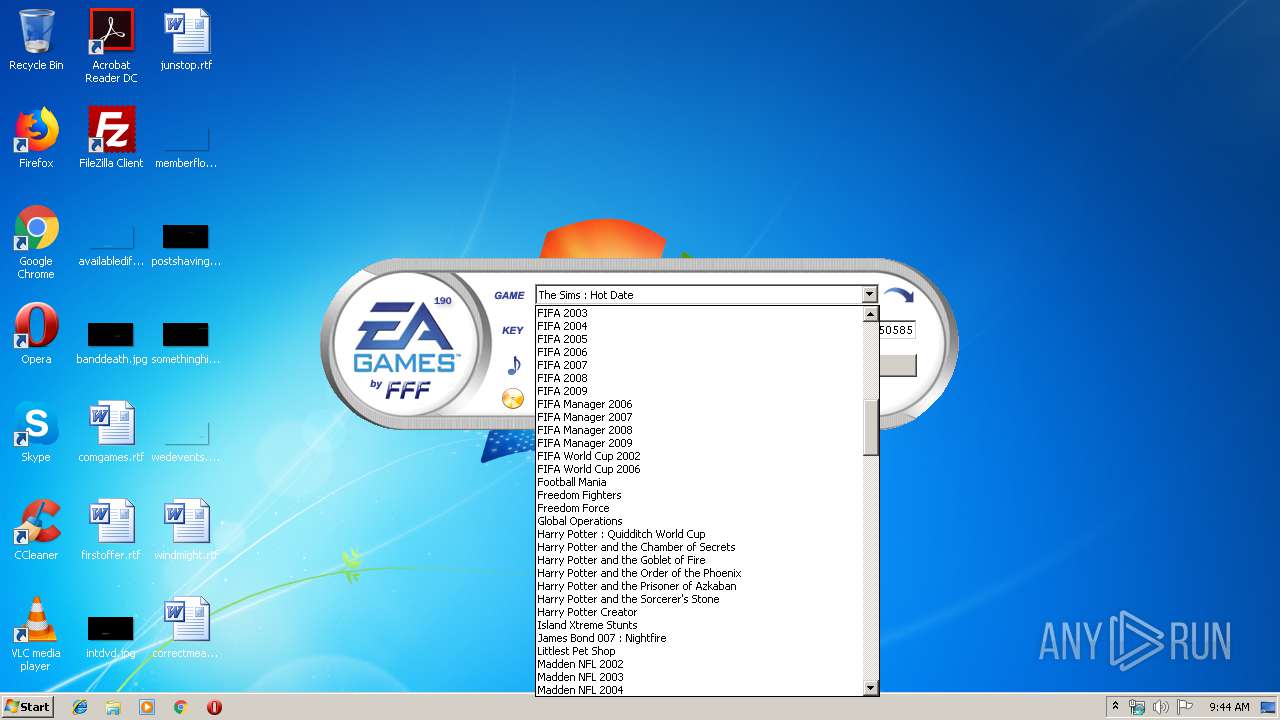Open the GAME combo box arrow
This screenshot has height=720, width=1280.
869,295
